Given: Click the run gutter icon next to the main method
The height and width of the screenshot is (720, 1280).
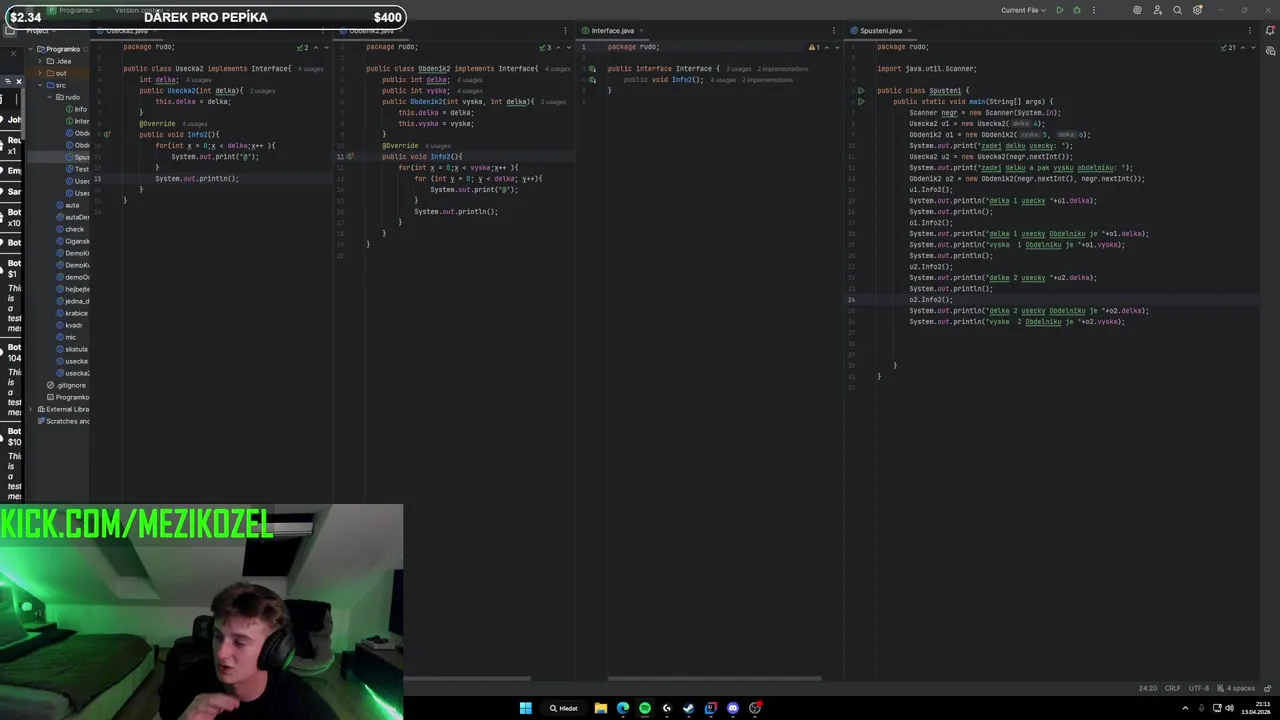Looking at the screenshot, I should (861, 101).
